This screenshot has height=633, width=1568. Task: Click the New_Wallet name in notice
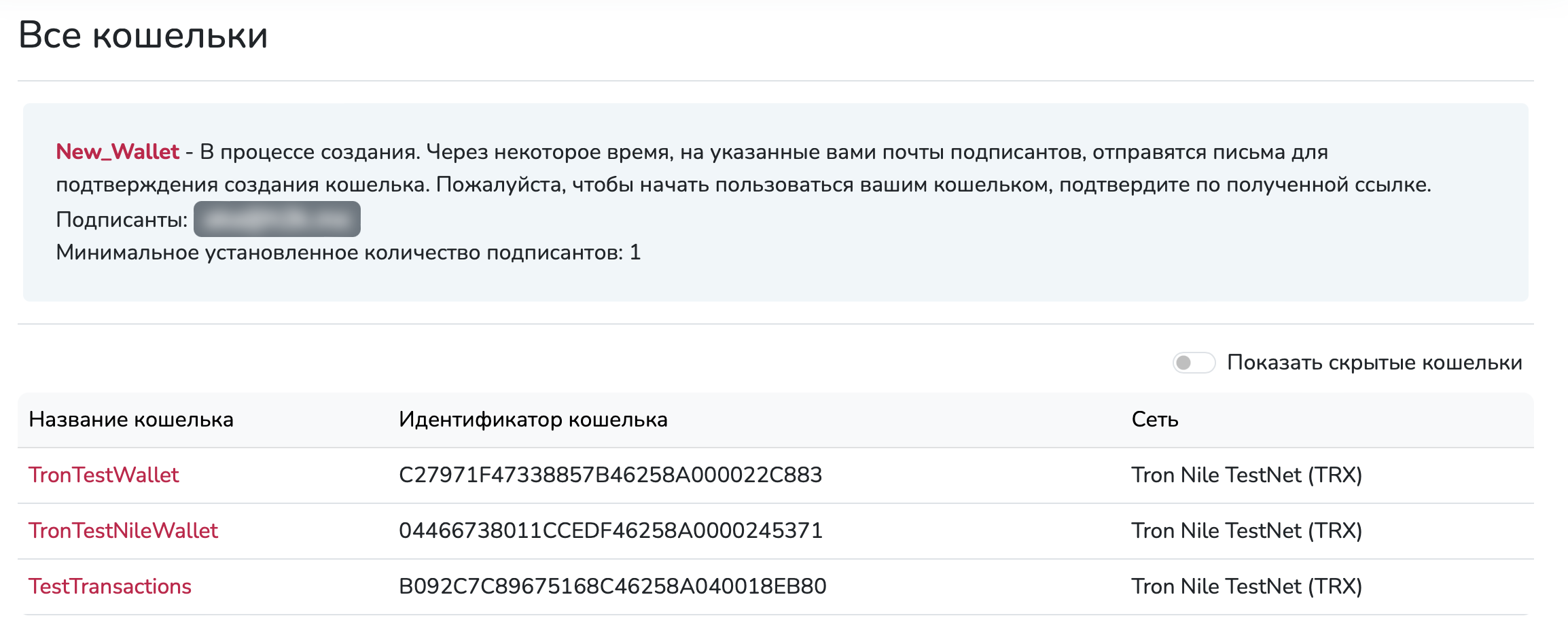pos(118,151)
